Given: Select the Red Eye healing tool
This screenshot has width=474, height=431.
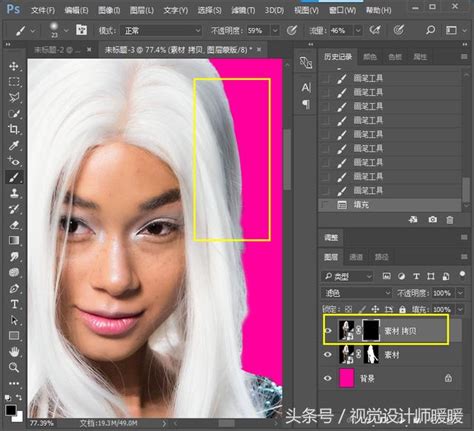Looking at the screenshot, I should click(x=14, y=161).
